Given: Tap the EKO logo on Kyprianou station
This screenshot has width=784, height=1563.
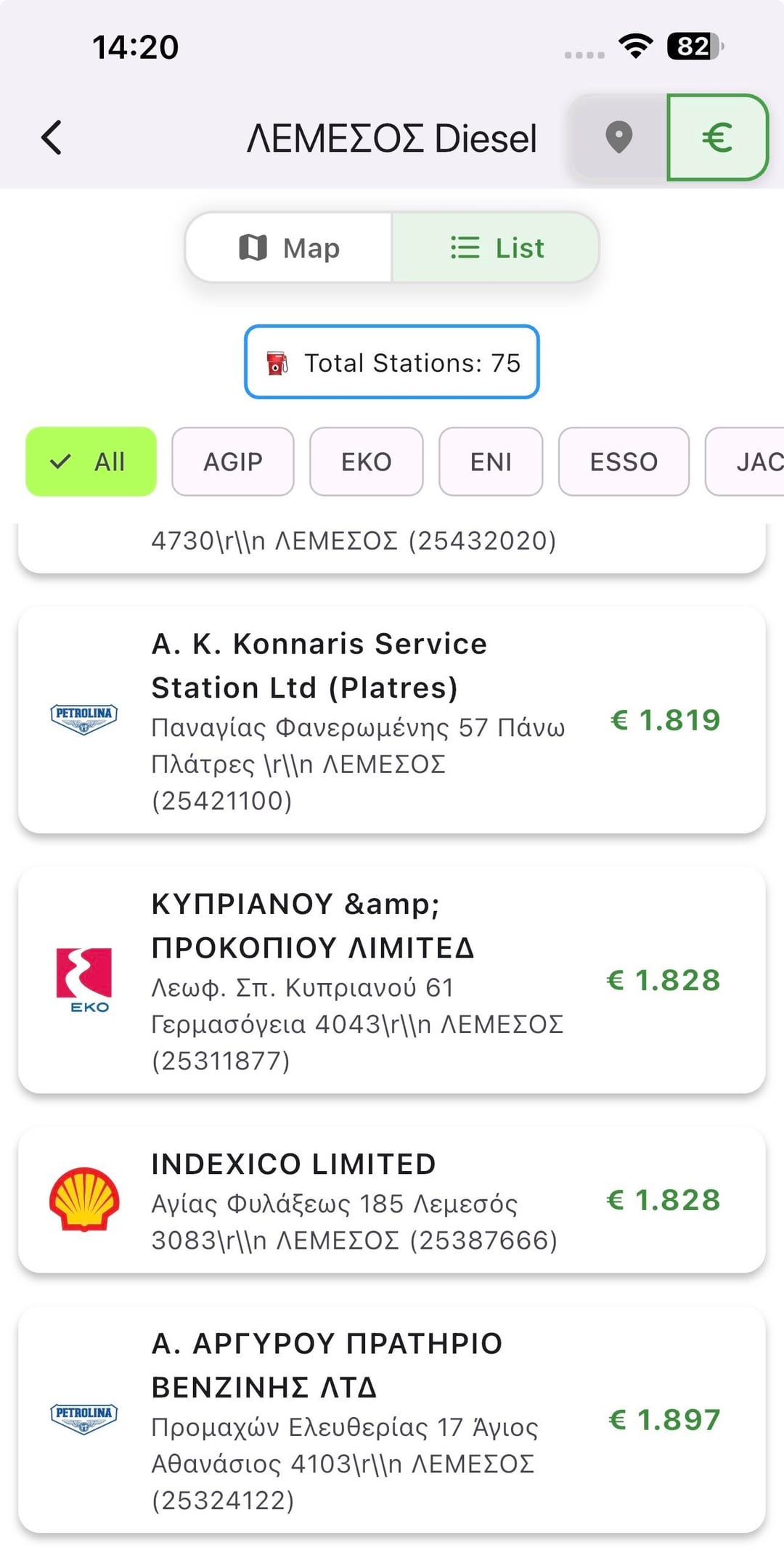Looking at the screenshot, I should 84,979.
